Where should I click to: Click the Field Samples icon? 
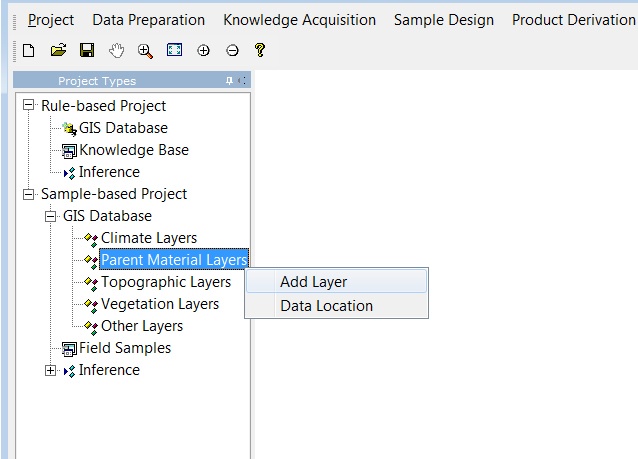(x=69, y=349)
